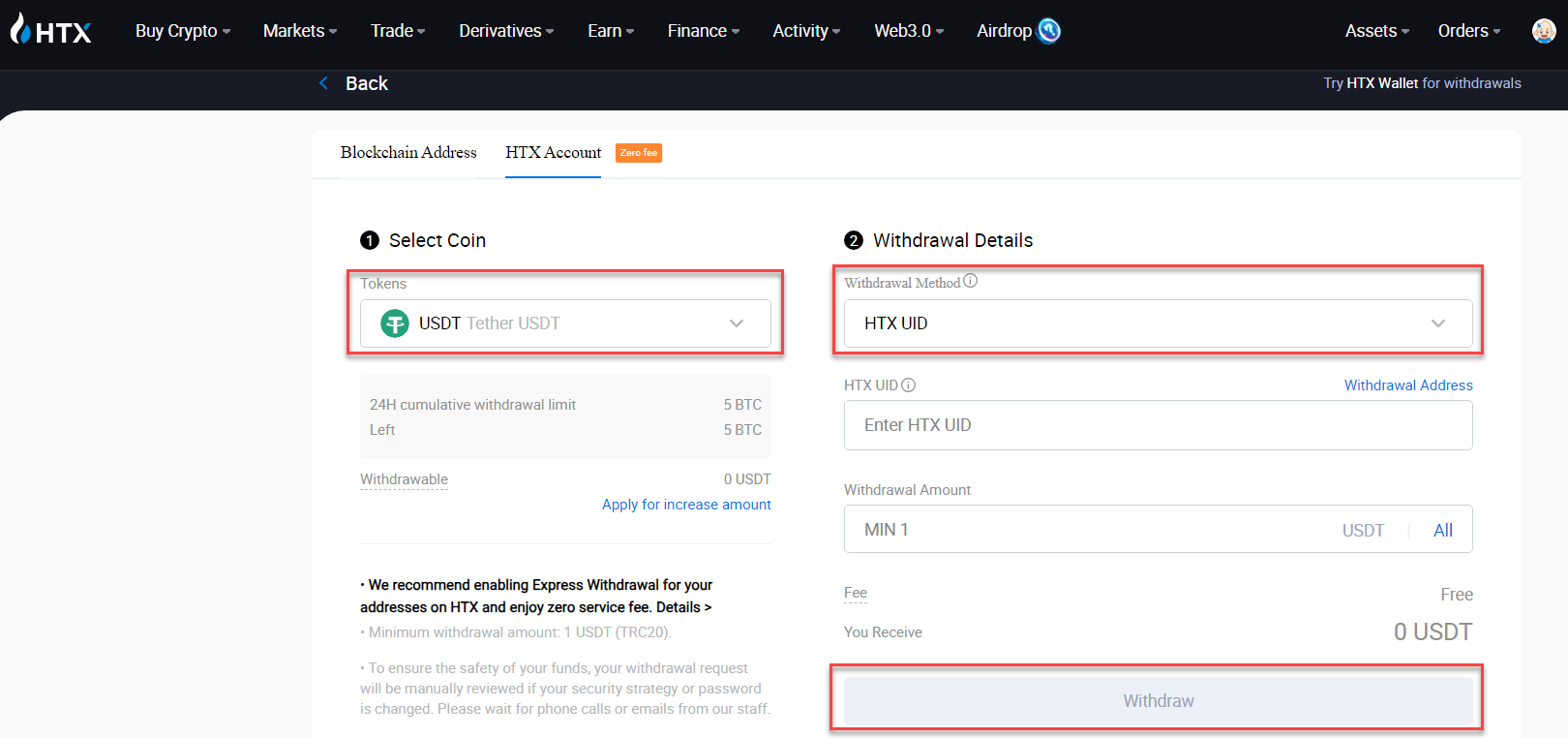Expand the HTX UID withdrawal method dropdown
Image resolution: width=1568 pixels, height=738 pixels.
(1158, 323)
